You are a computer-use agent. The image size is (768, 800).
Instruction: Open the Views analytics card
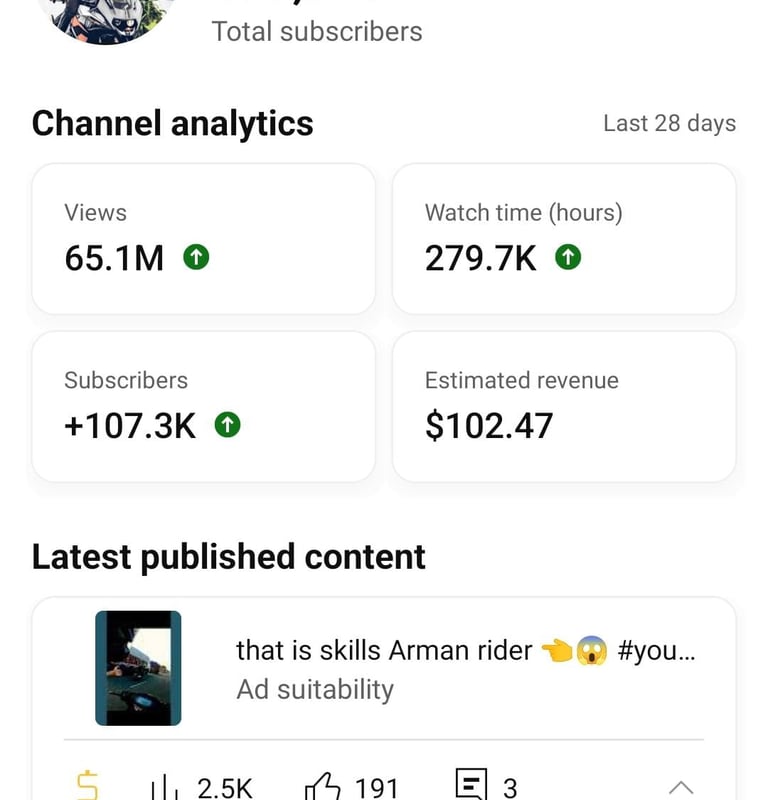204,239
